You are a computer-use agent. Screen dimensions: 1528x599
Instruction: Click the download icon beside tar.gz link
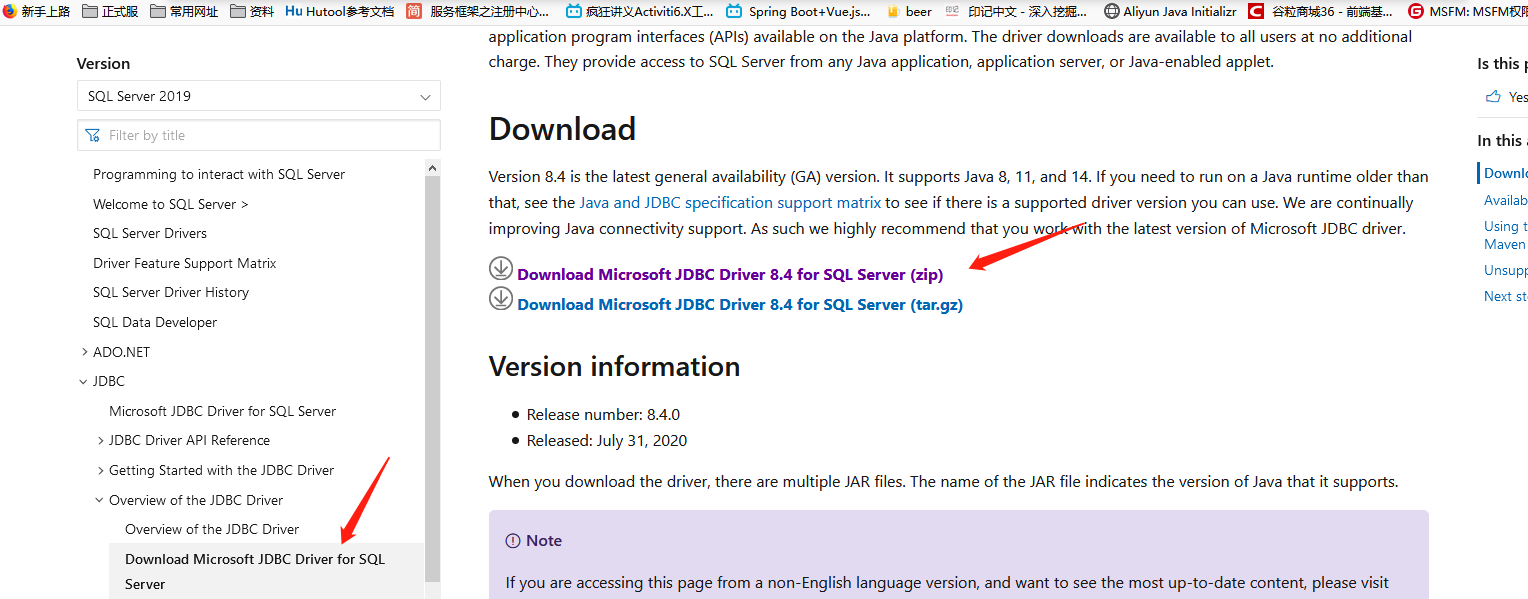[501, 298]
